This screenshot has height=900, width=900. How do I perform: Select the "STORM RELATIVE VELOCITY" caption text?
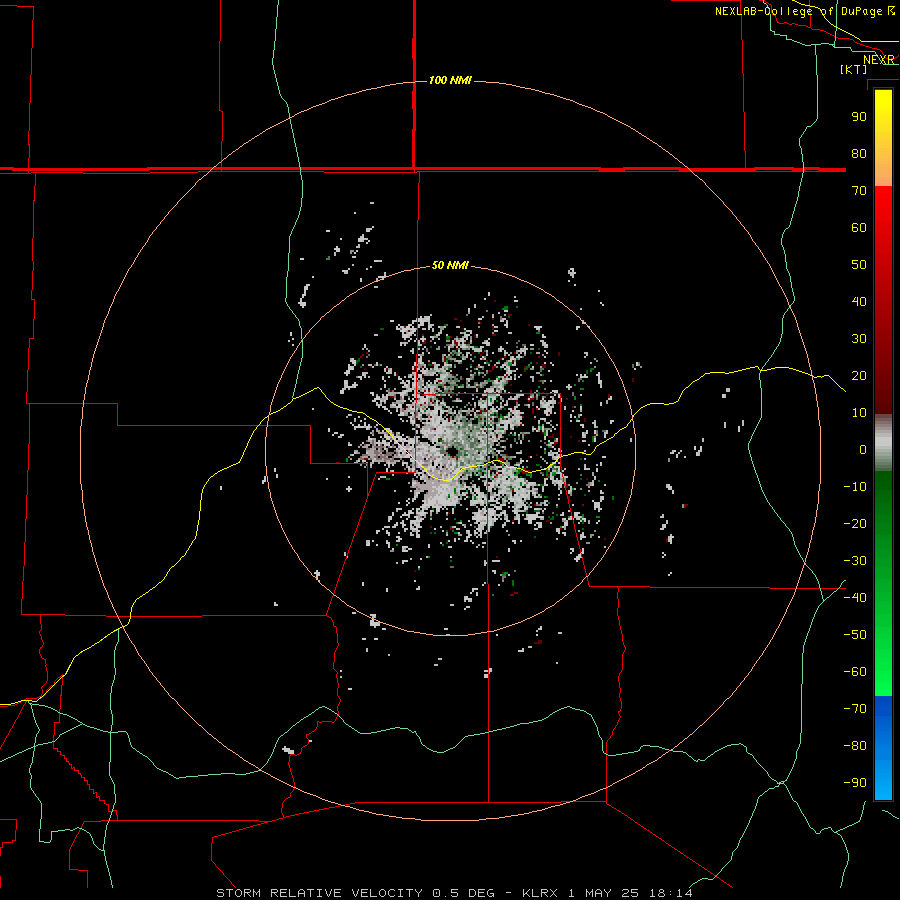coord(319,893)
